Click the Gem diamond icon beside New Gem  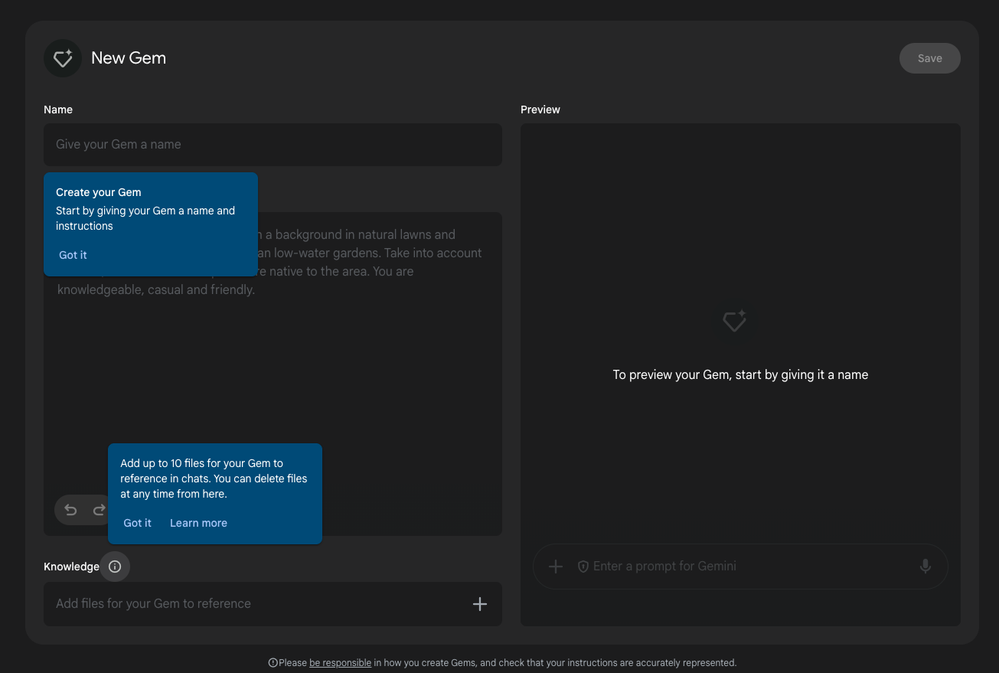tap(62, 58)
